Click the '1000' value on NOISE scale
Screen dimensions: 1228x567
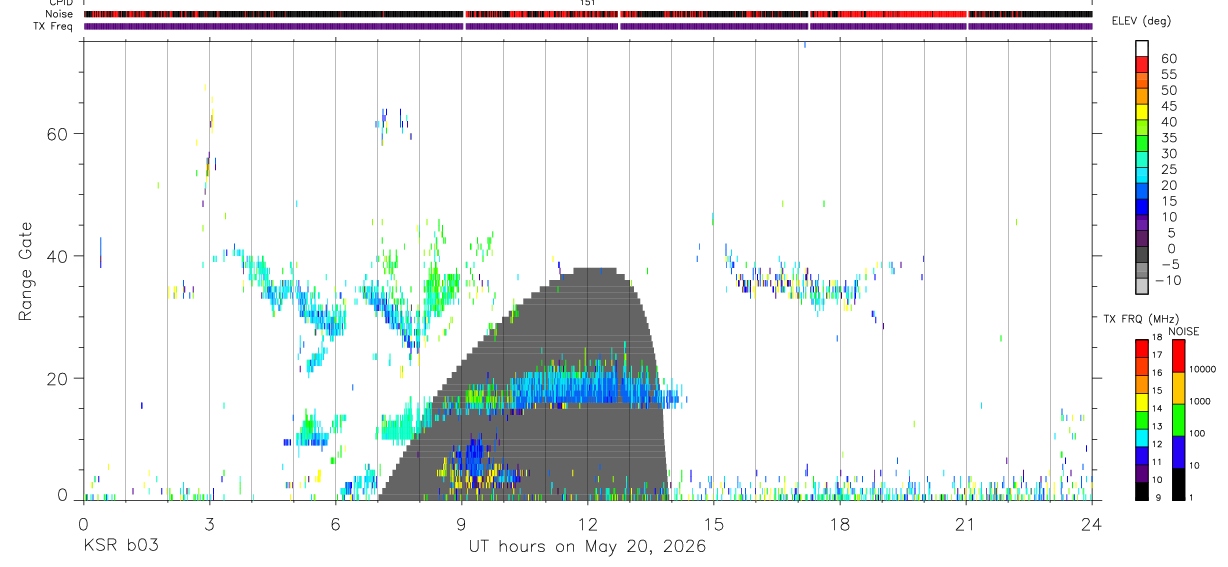click(x=1200, y=400)
